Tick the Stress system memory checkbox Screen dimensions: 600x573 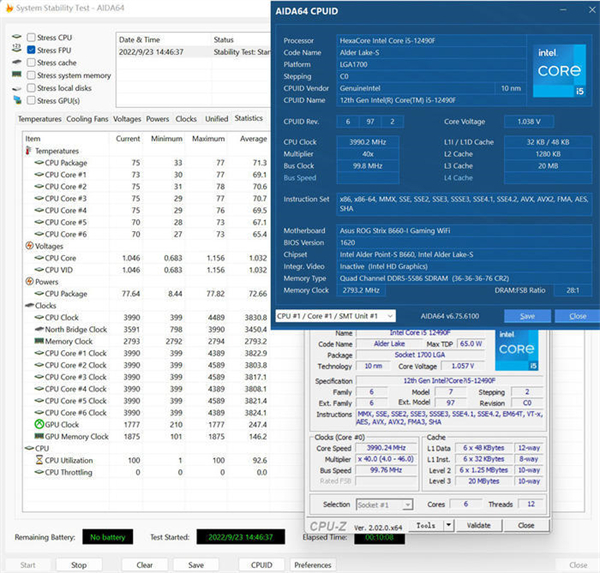pos(31,75)
